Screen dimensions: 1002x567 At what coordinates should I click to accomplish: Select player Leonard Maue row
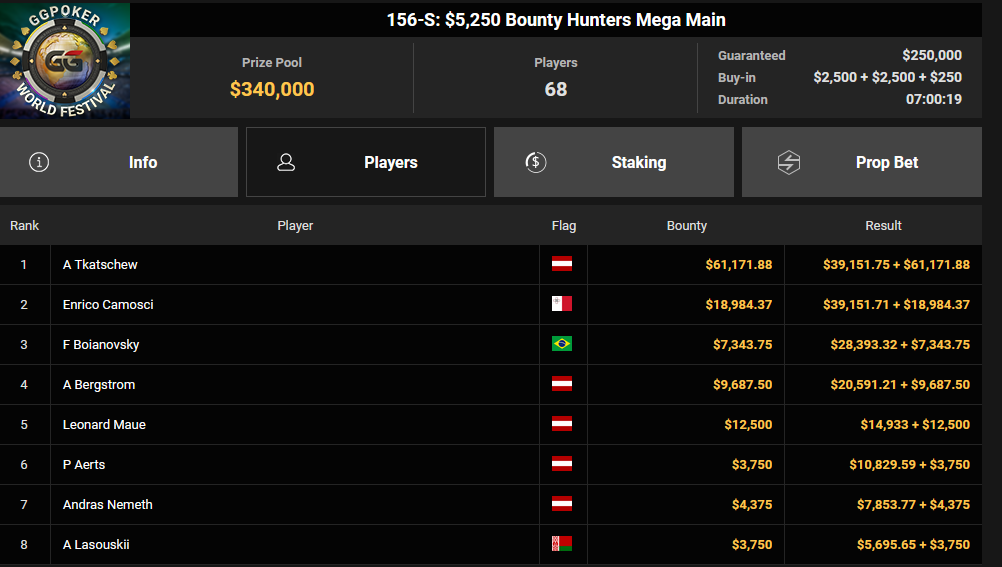click(491, 424)
